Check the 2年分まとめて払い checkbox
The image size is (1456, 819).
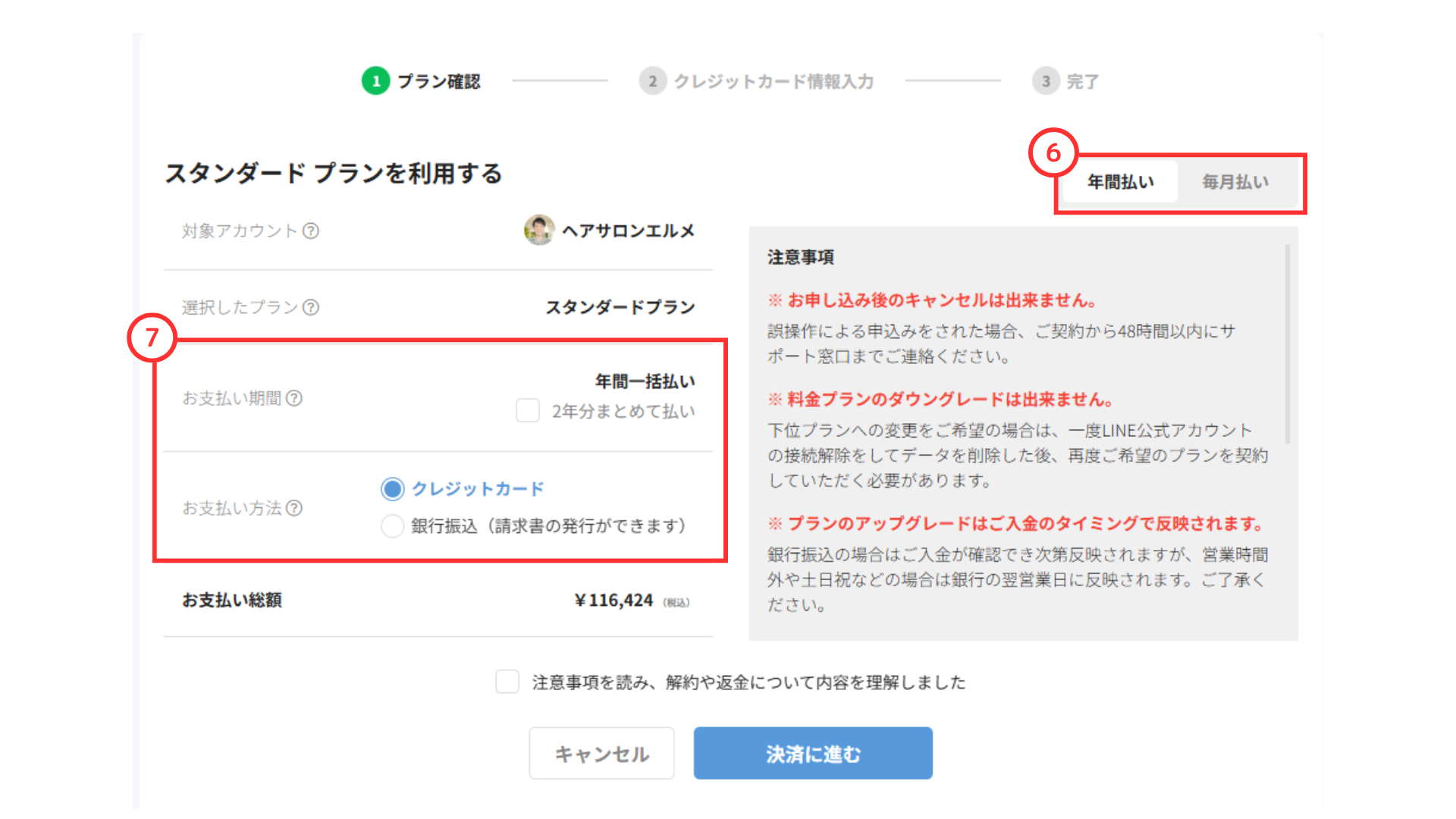(528, 411)
